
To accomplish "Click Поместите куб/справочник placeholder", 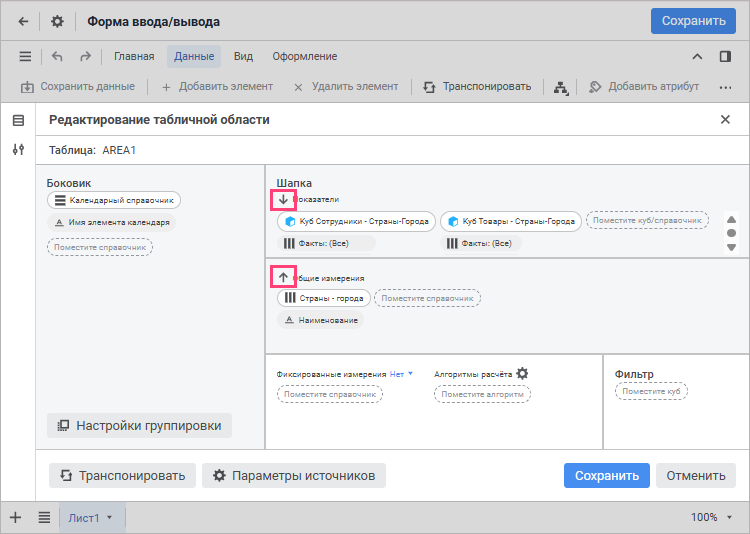I will click(x=647, y=220).
